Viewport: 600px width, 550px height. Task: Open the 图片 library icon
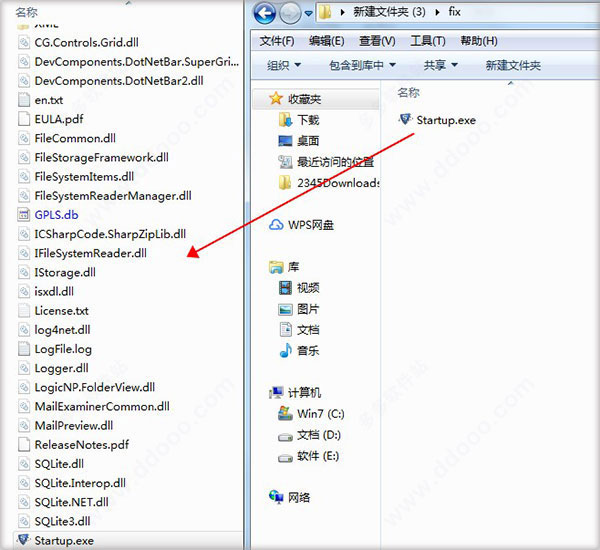[285, 309]
